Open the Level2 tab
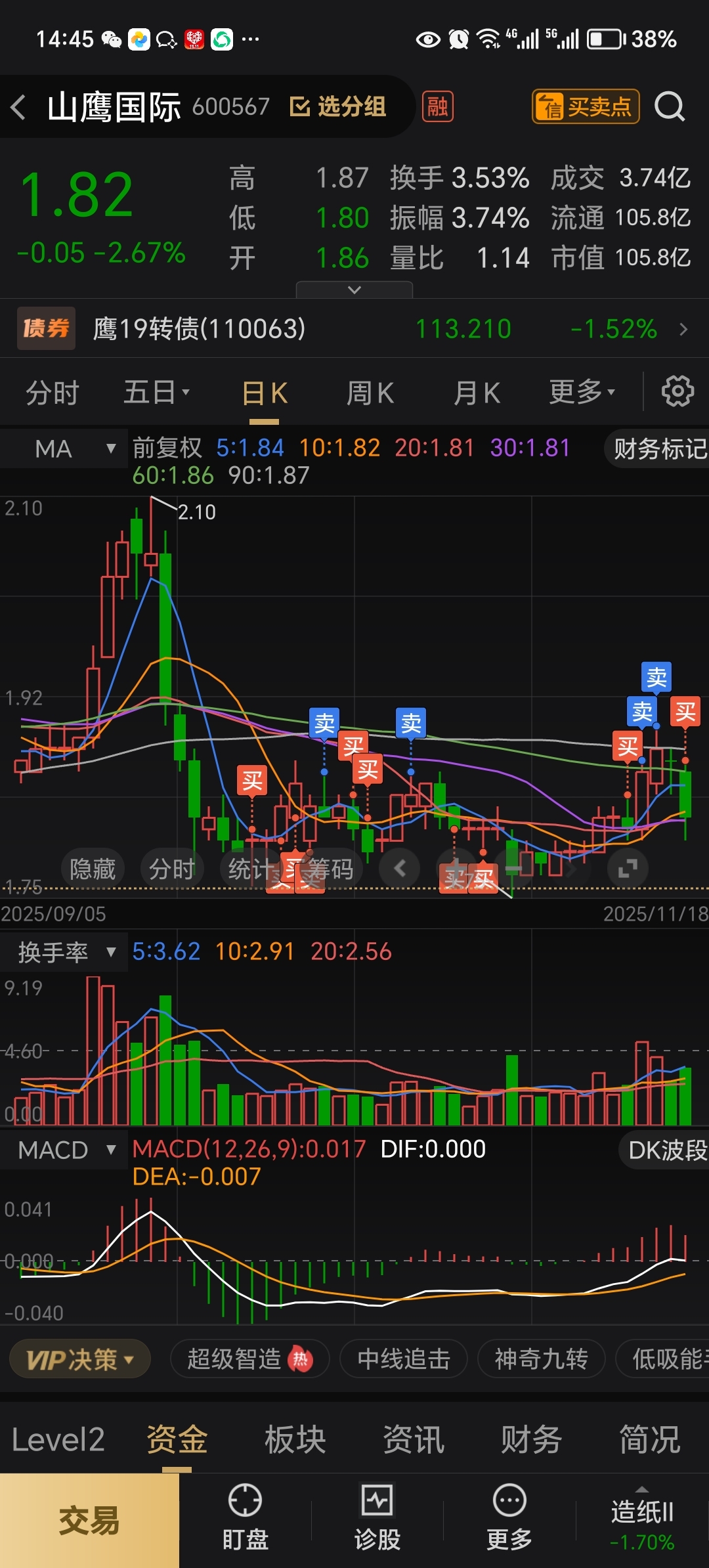Screen dimensions: 709x1568 pos(58,1439)
